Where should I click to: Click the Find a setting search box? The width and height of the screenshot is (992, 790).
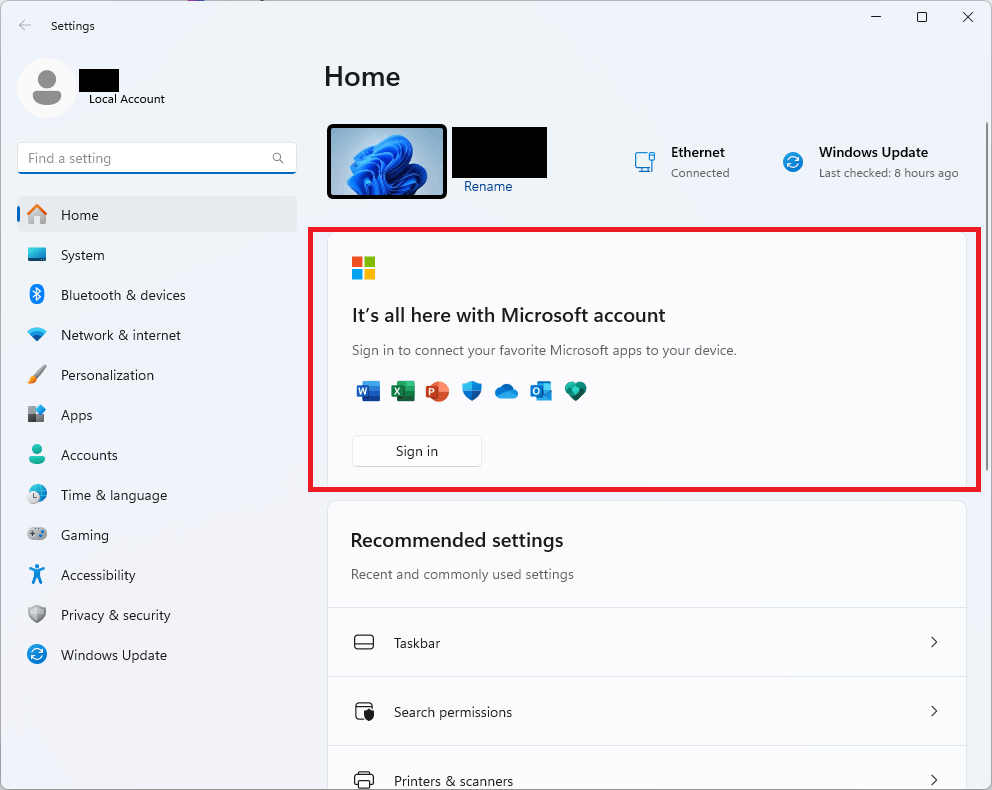tap(157, 158)
